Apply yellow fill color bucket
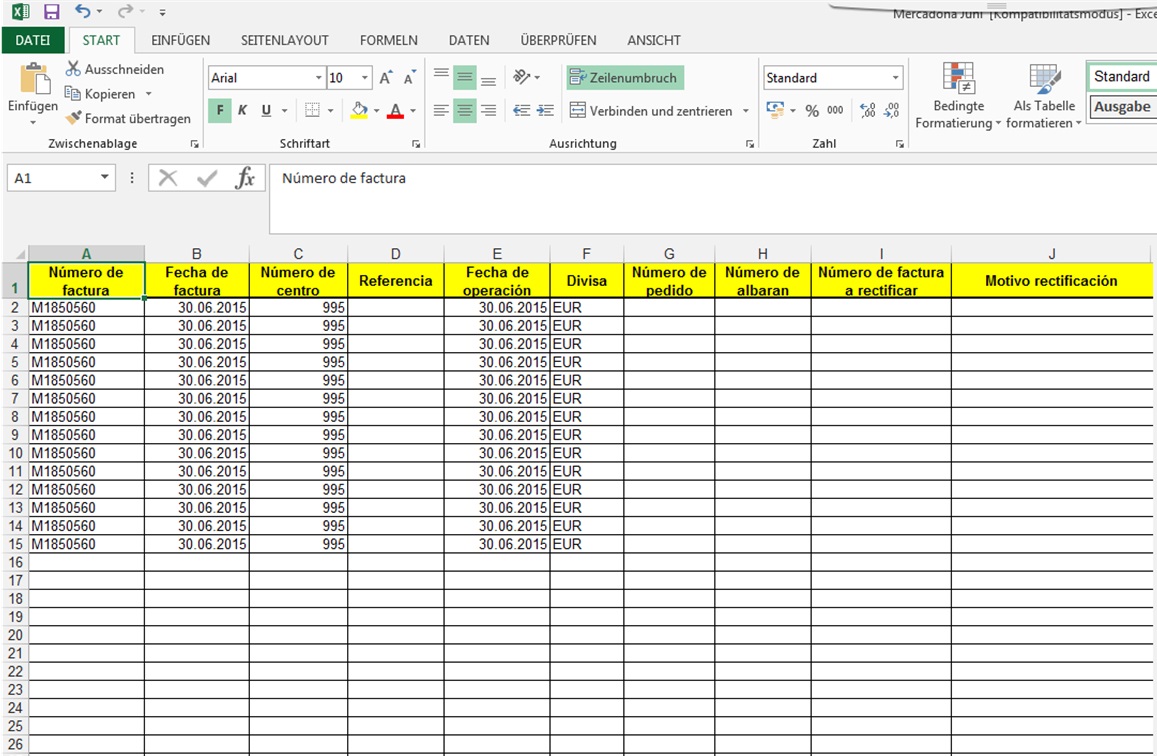1157x756 pixels. [359, 111]
